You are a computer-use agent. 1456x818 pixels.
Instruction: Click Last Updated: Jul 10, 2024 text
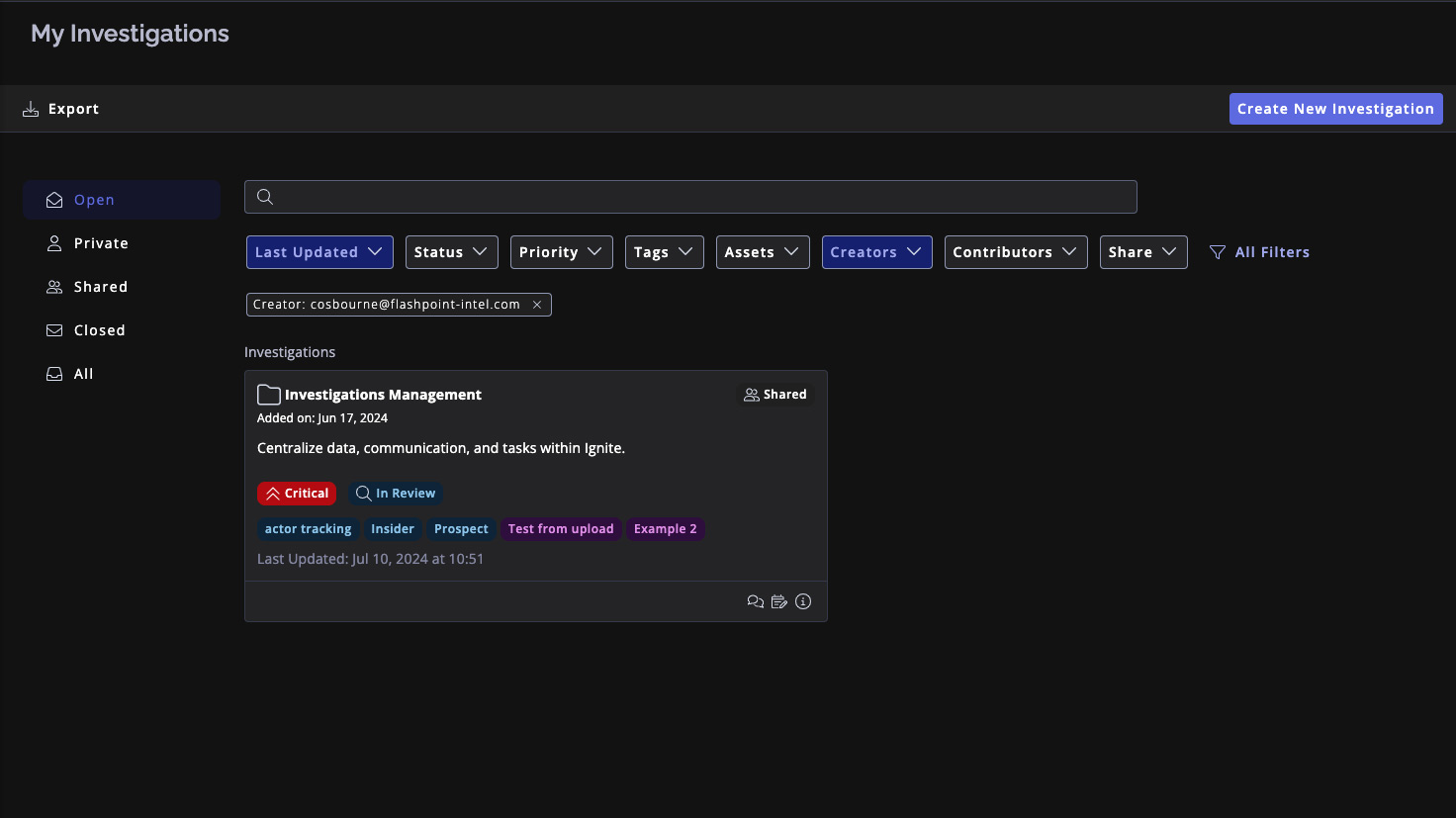370,559
